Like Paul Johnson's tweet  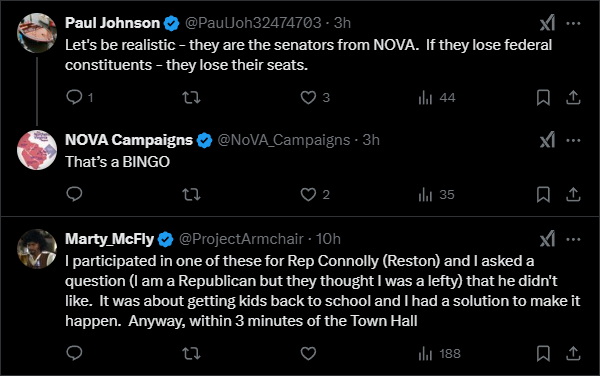pyautogui.click(x=308, y=97)
